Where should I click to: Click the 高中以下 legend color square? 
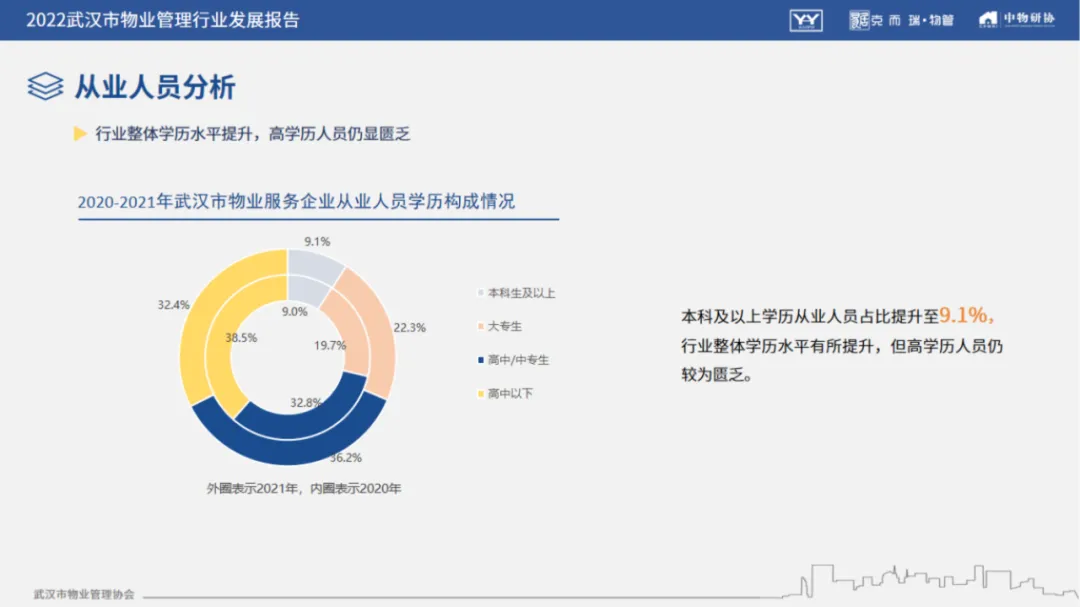481,393
